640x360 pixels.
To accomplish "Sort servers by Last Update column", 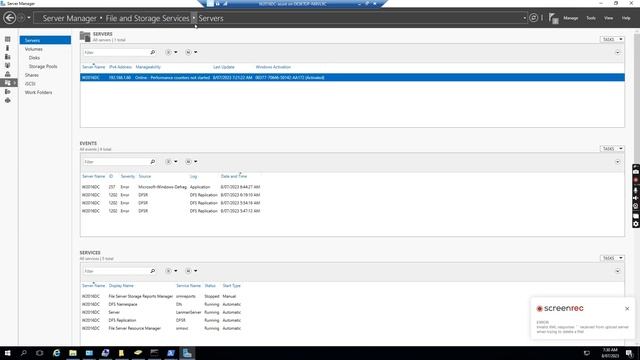I will coord(224,67).
